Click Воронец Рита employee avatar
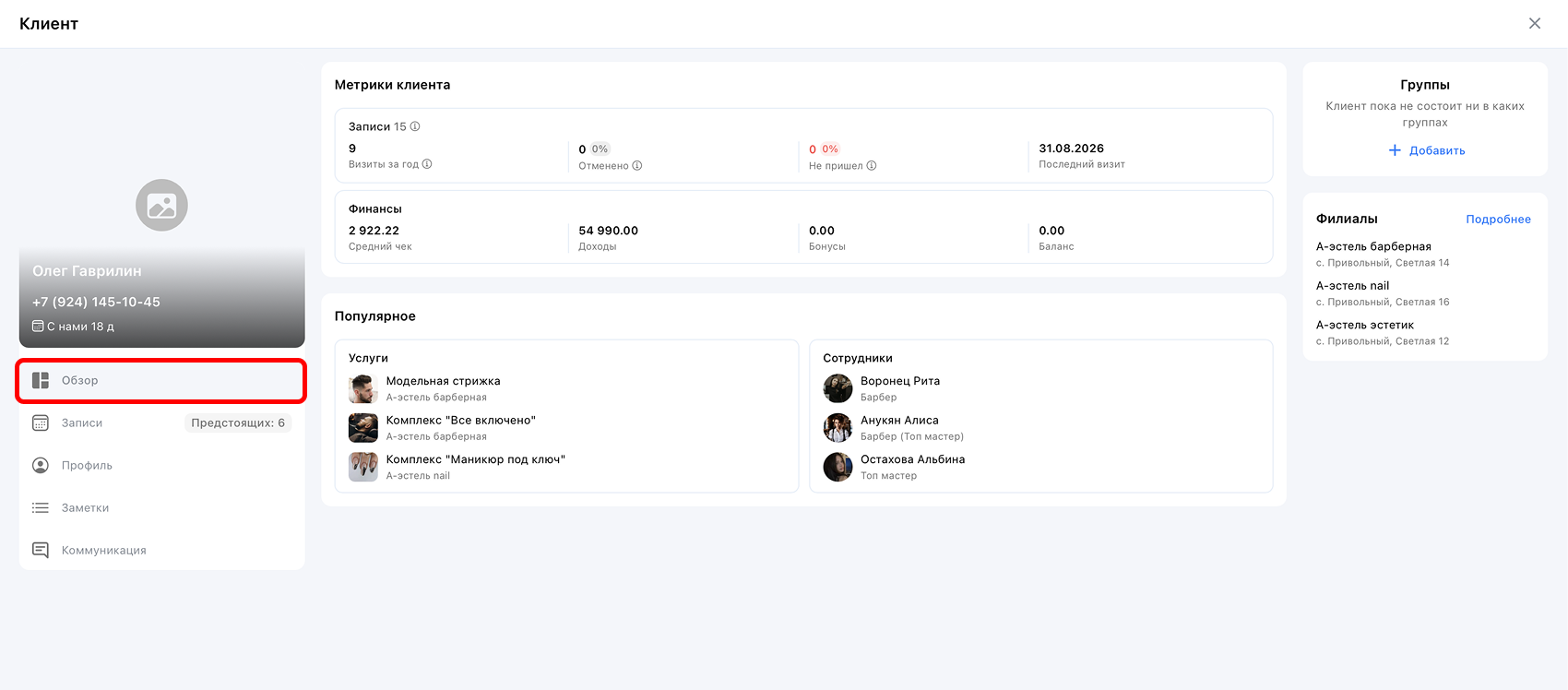Viewport: 1568px width, 690px height. point(837,389)
